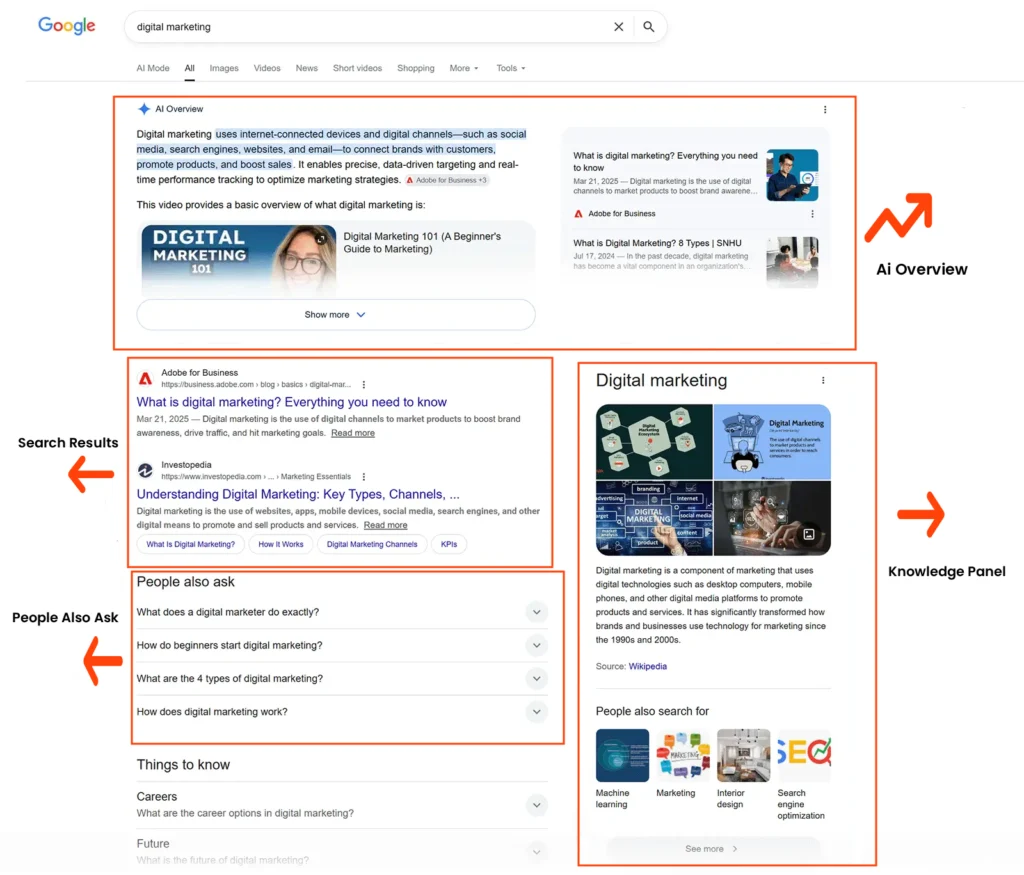Click into the search input field
The height and width of the screenshot is (875, 1024).
(x=369, y=27)
